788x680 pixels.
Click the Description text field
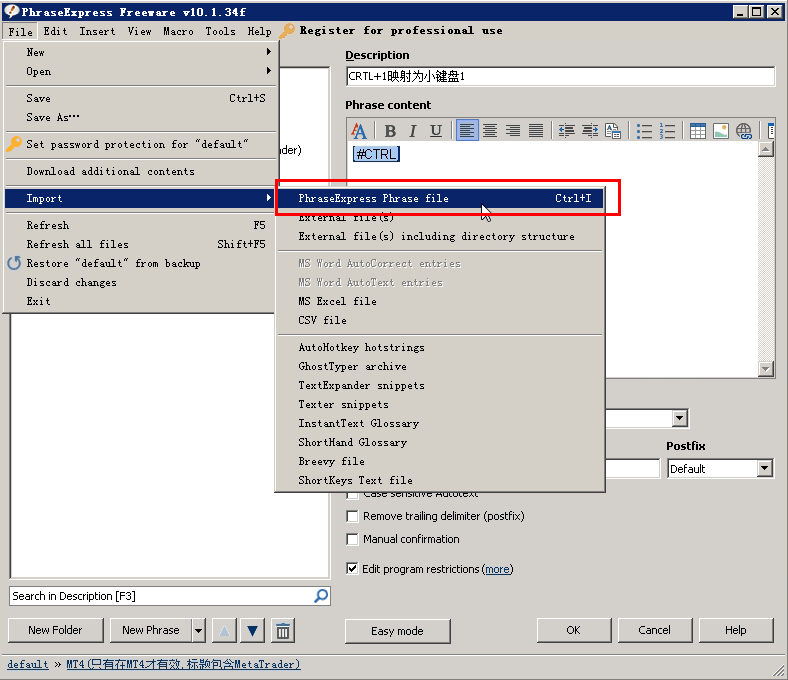[560, 76]
